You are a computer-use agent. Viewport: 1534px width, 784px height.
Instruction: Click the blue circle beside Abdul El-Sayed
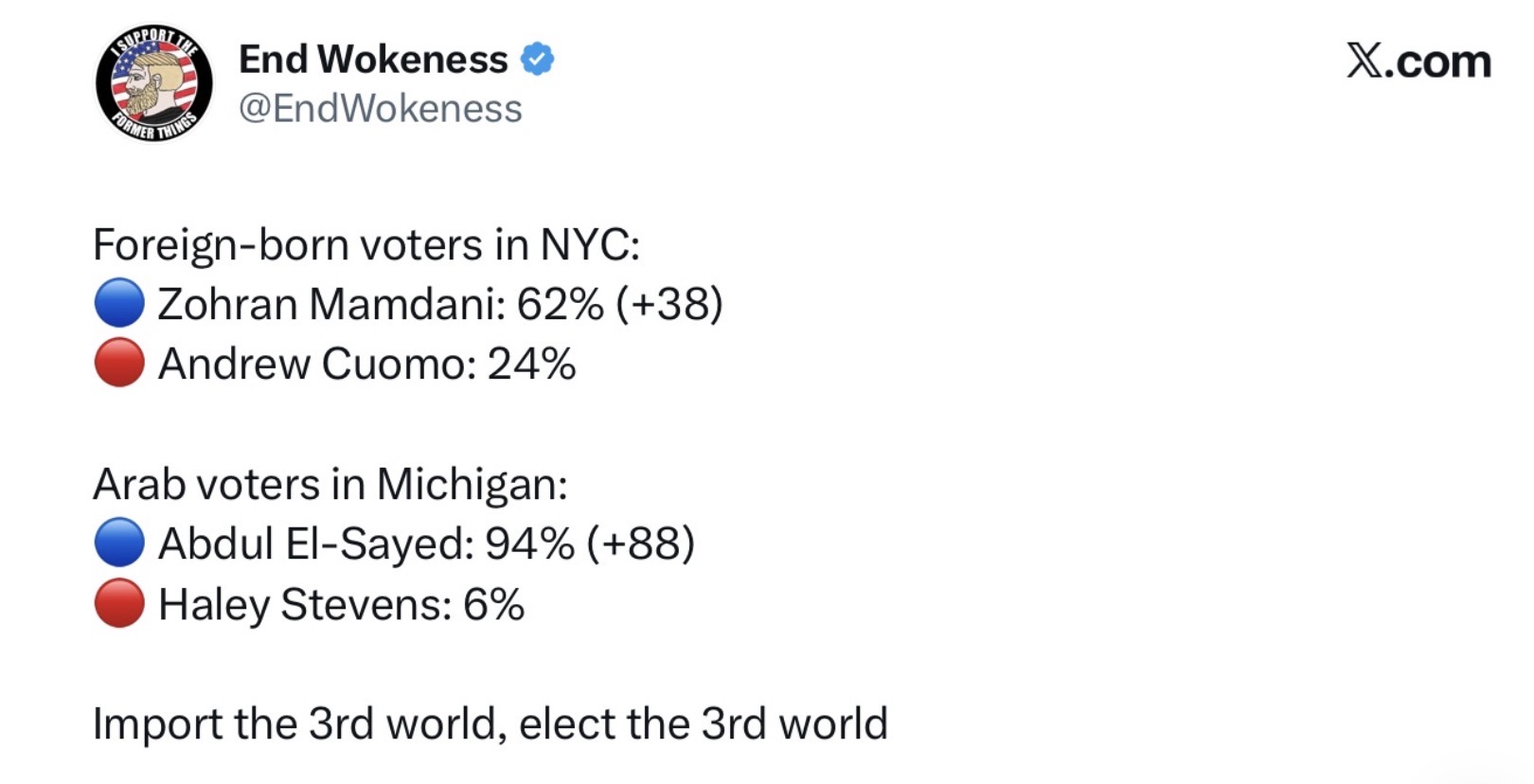click(119, 543)
